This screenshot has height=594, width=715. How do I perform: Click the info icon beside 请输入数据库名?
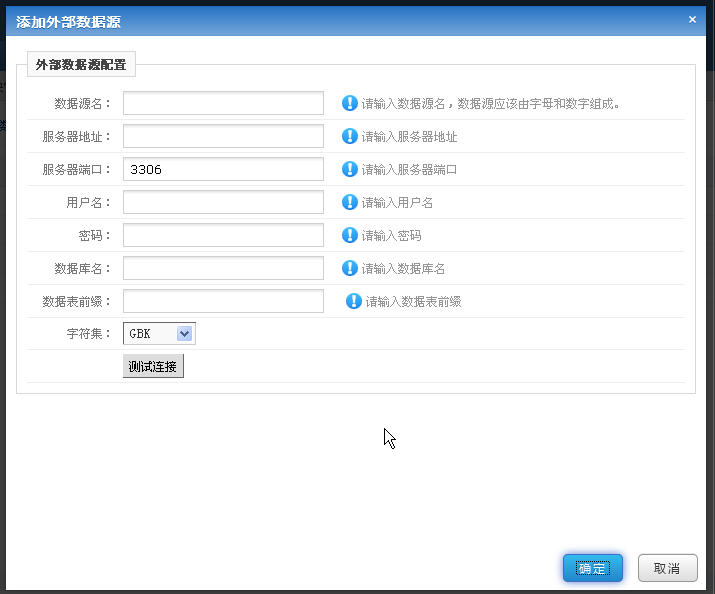350,268
